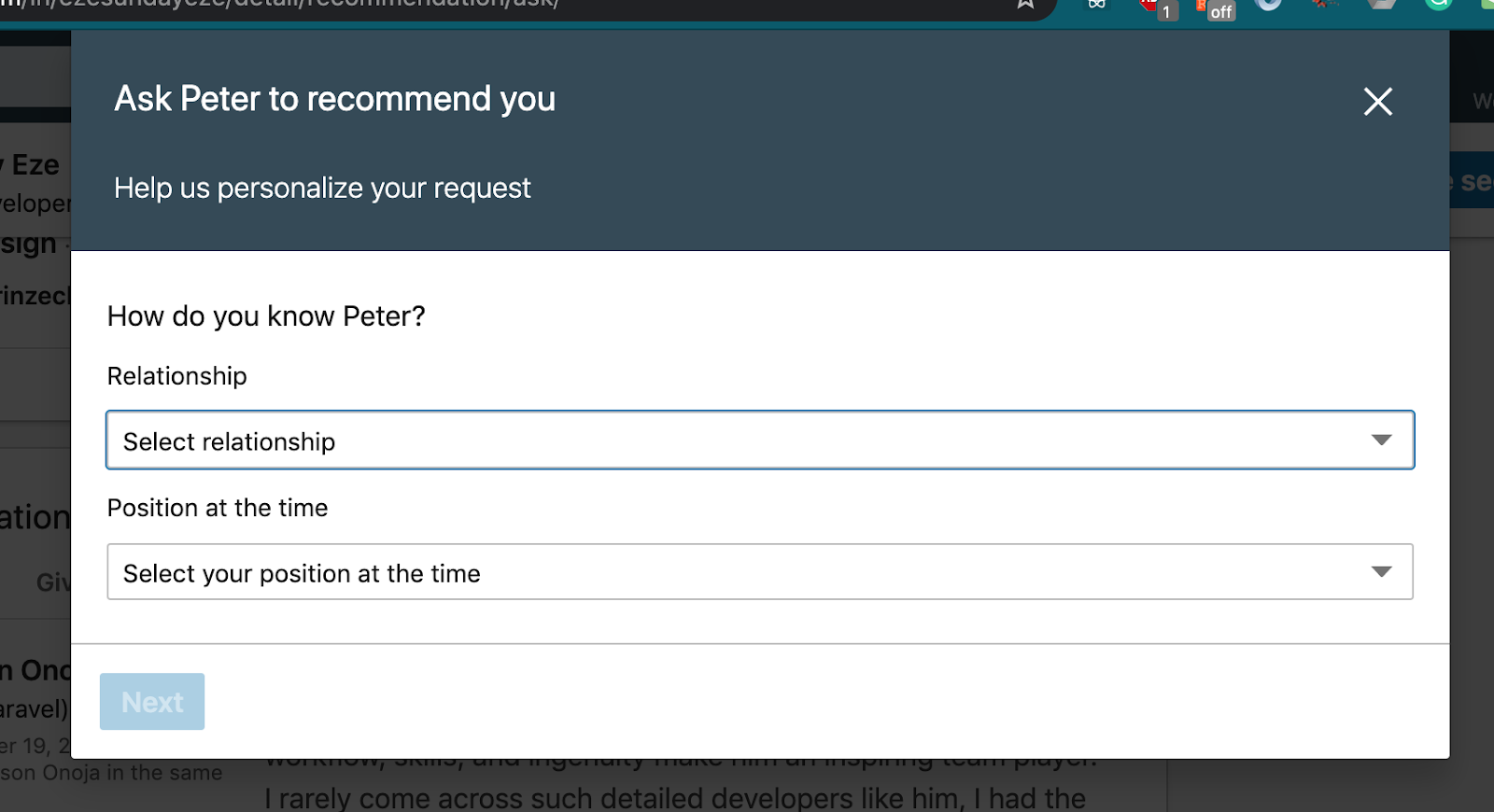The image size is (1494, 812).
Task: Click the blue circular extension icon
Action: click(1268, 4)
